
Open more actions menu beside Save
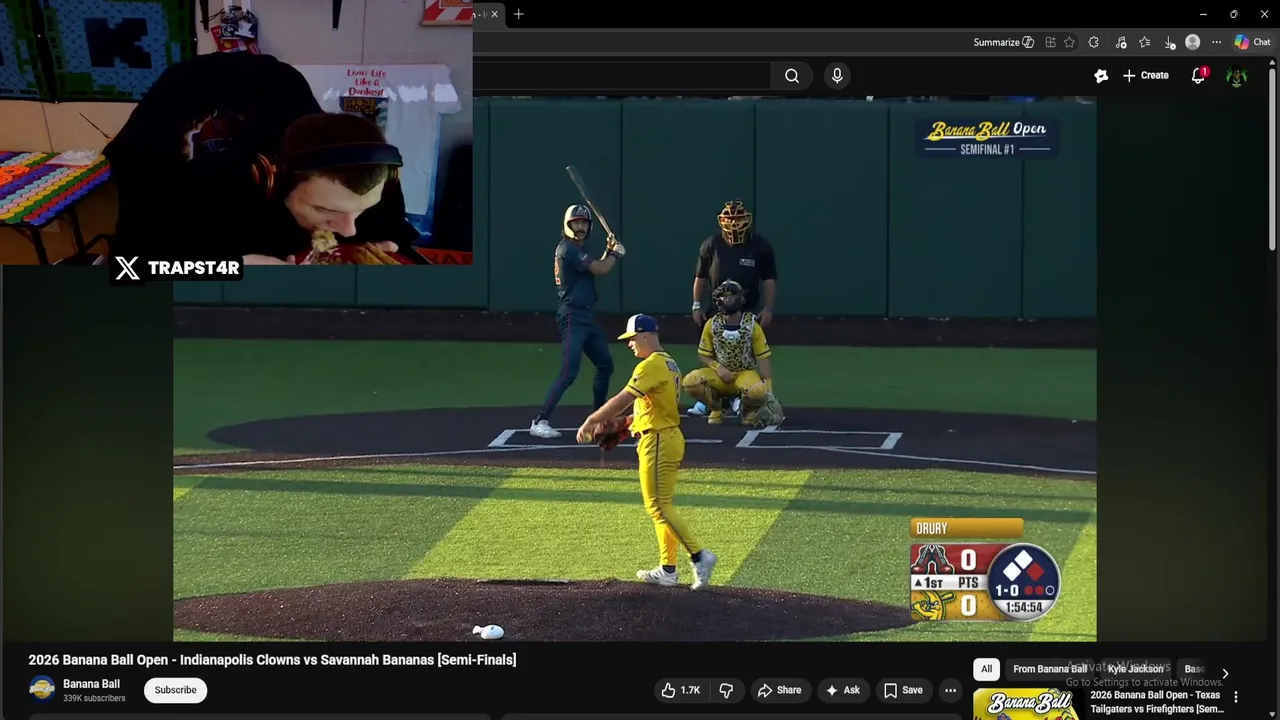951,690
